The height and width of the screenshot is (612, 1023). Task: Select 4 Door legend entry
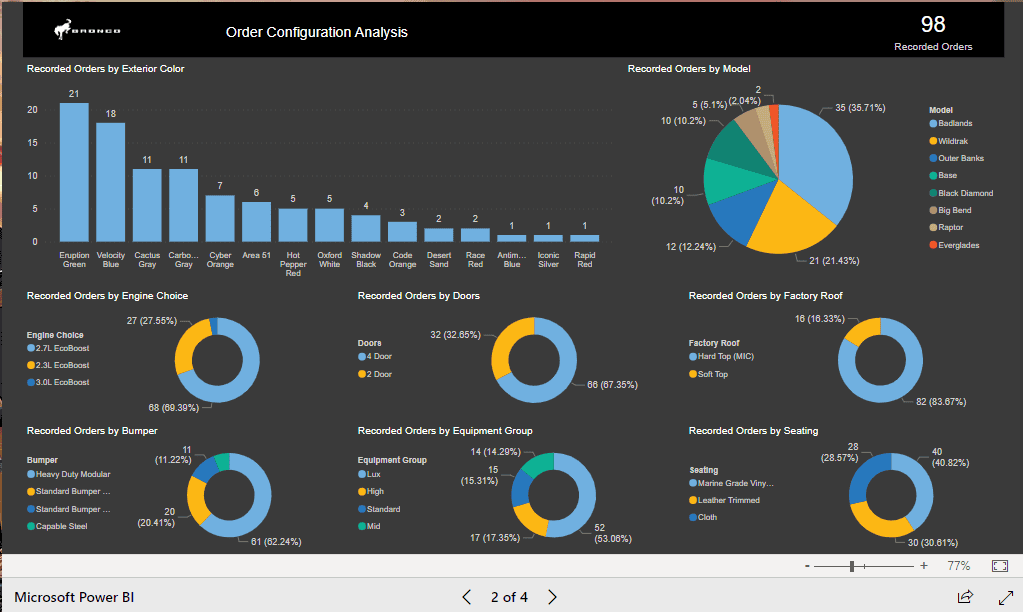[x=375, y=356]
